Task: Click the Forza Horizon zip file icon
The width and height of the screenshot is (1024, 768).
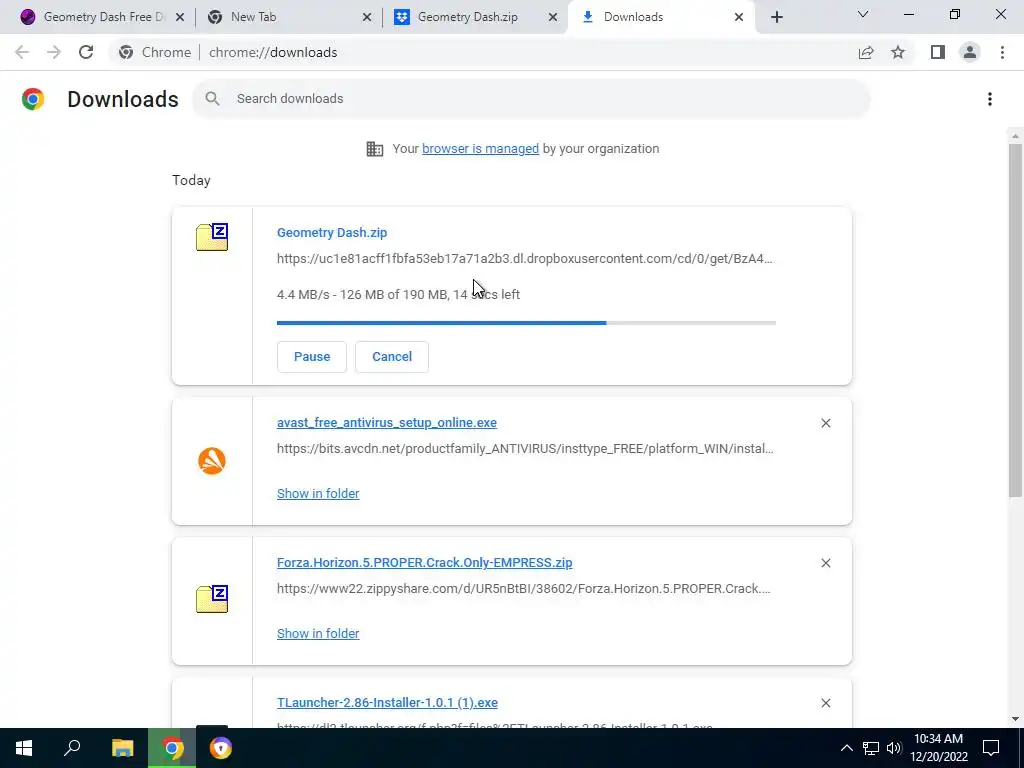Action: point(212,599)
